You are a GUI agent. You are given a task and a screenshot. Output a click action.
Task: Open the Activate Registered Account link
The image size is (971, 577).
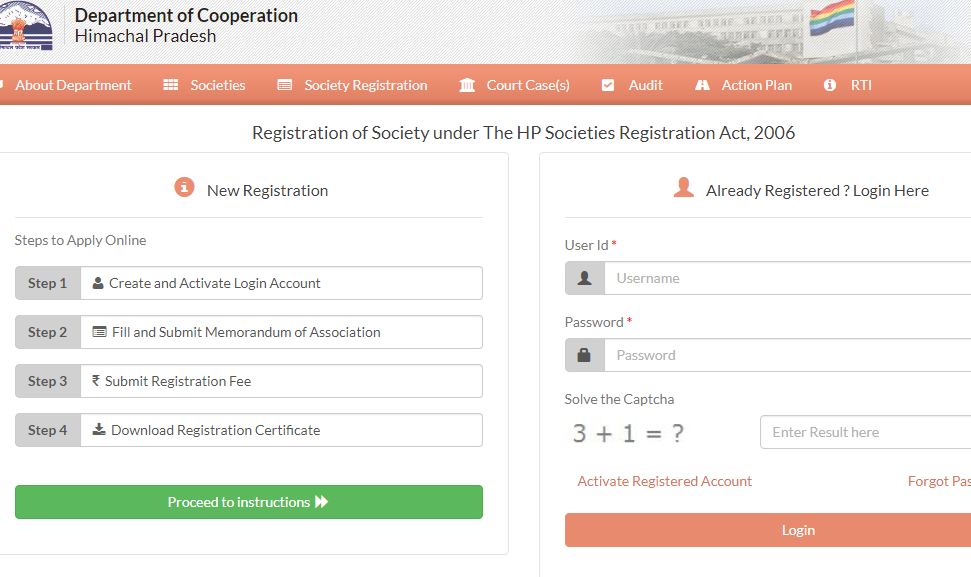click(x=664, y=481)
